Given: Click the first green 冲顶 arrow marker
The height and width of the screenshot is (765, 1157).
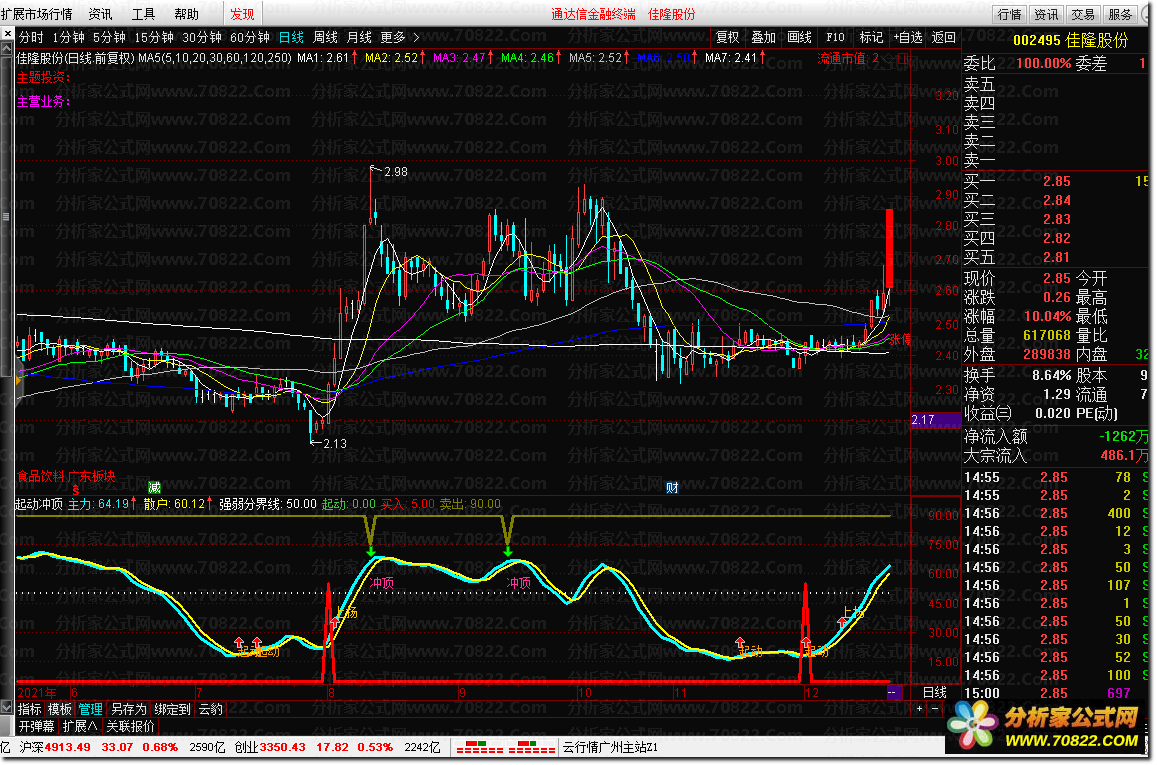Looking at the screenshot, I should [x=370, y=550].
